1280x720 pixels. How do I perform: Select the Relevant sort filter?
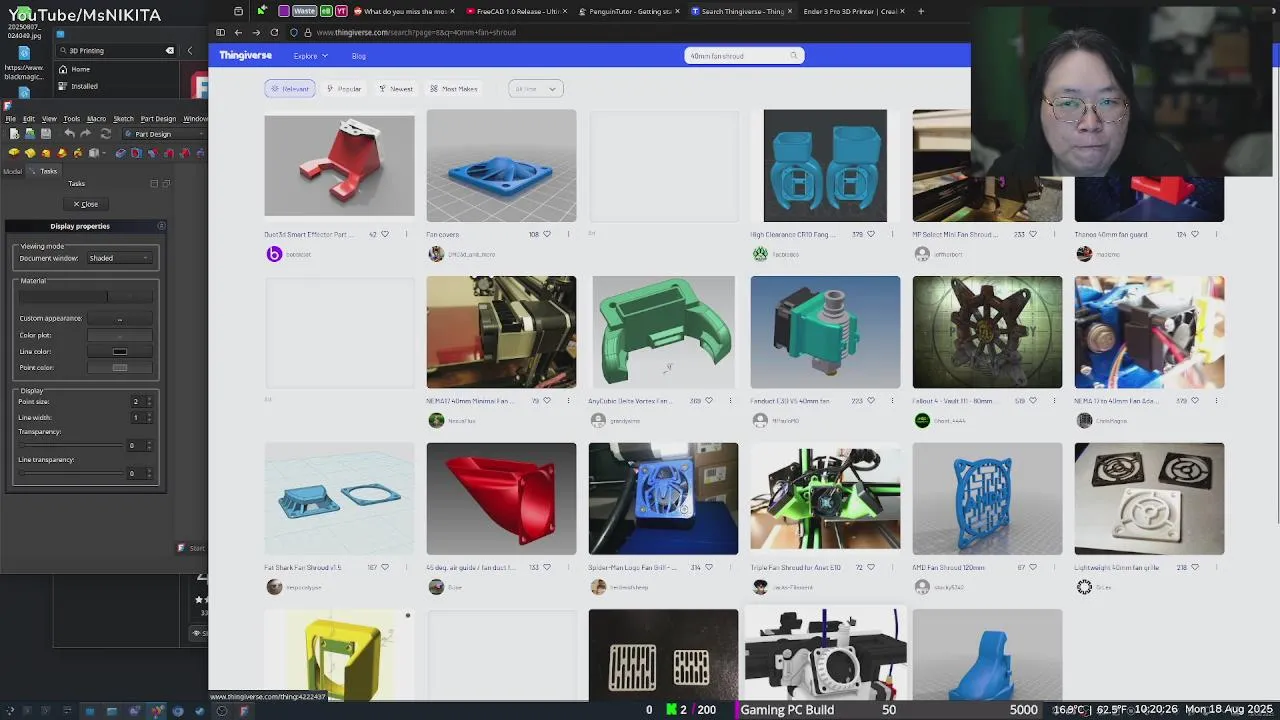point(290,89)
